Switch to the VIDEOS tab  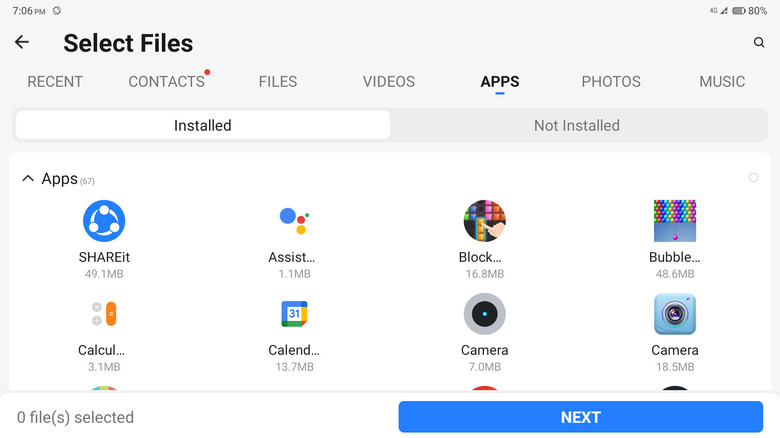coord(389,82)
